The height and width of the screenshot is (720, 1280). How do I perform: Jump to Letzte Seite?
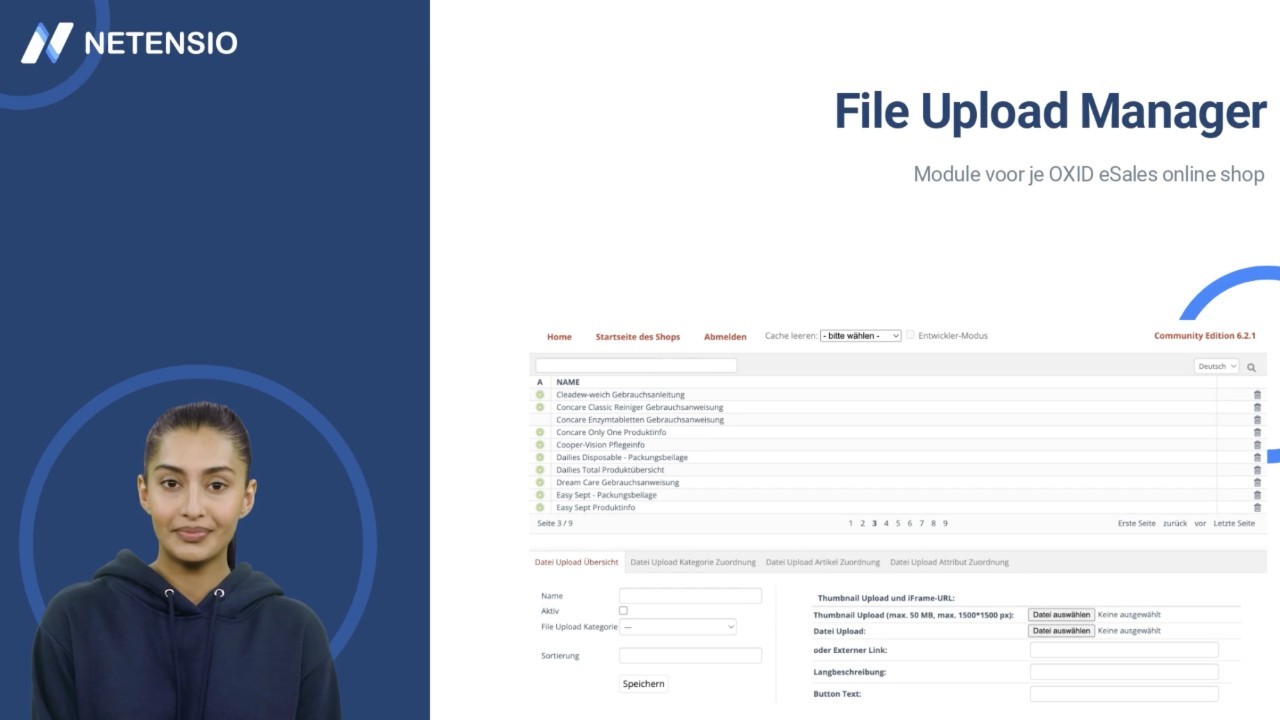(x=1234, y=523)
